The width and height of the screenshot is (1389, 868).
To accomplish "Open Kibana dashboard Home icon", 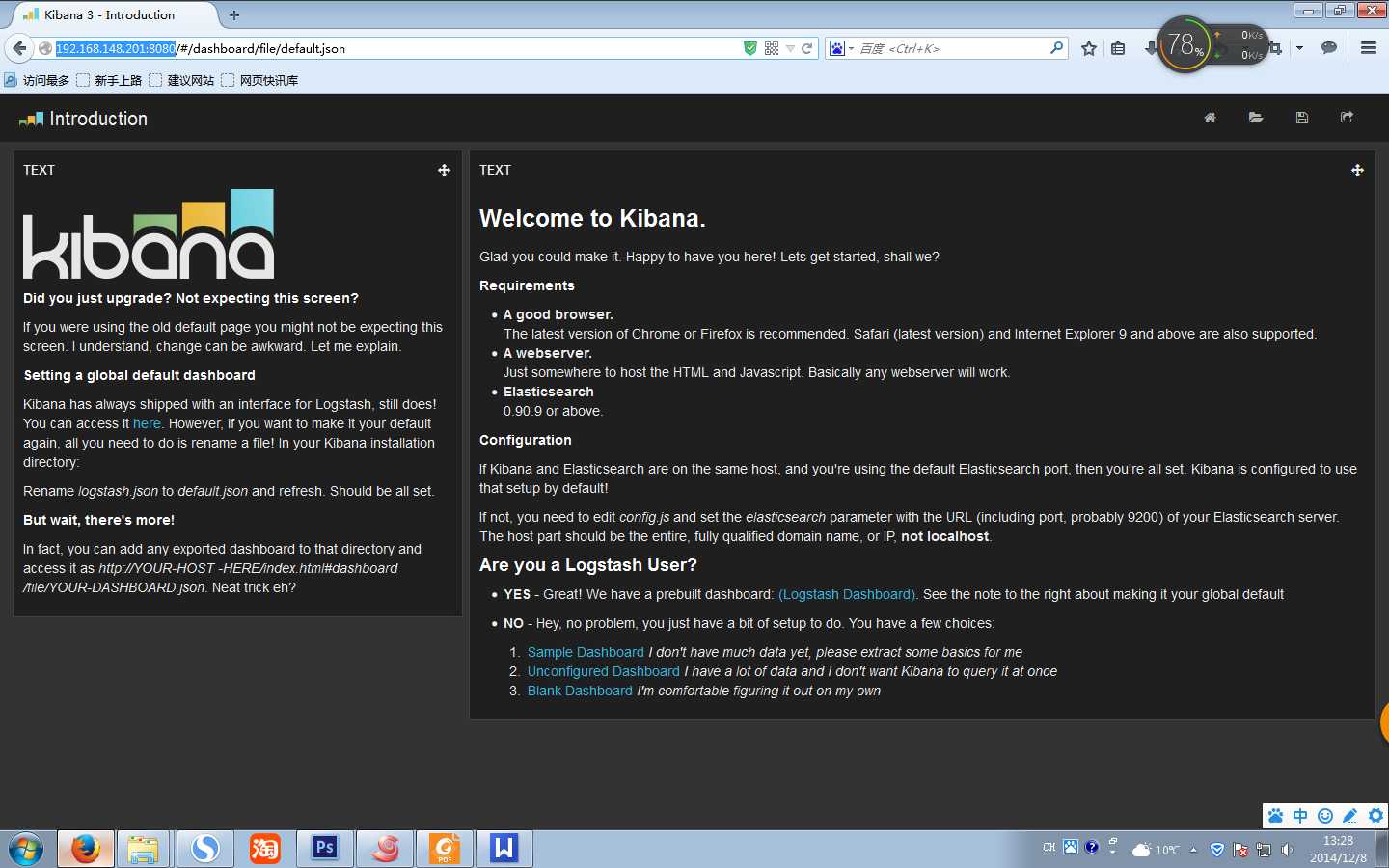I will 1210,118.
